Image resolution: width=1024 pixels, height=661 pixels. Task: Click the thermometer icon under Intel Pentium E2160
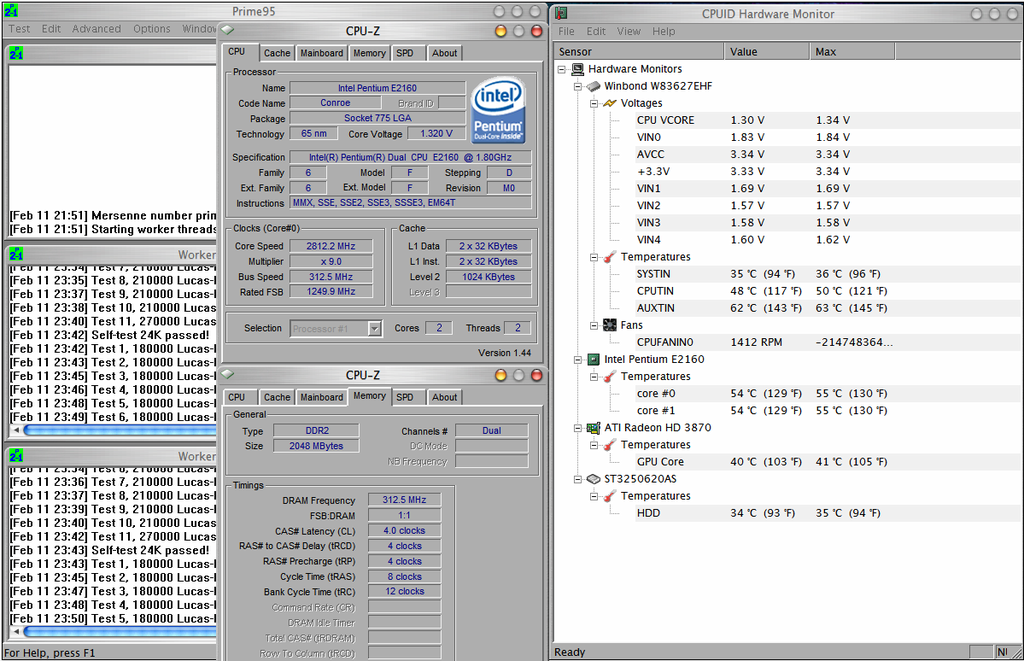pos(609,377)
